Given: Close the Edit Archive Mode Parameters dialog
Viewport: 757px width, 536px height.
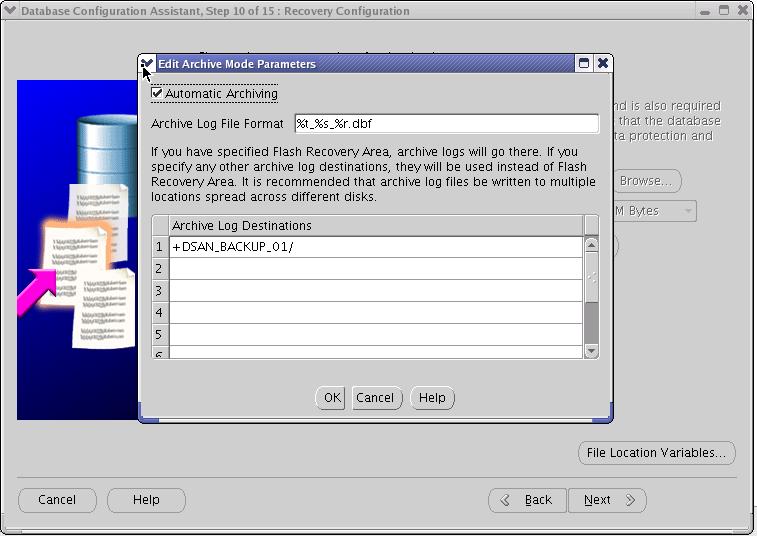Looking at the screenshot, I should click(x=603, y=63).
